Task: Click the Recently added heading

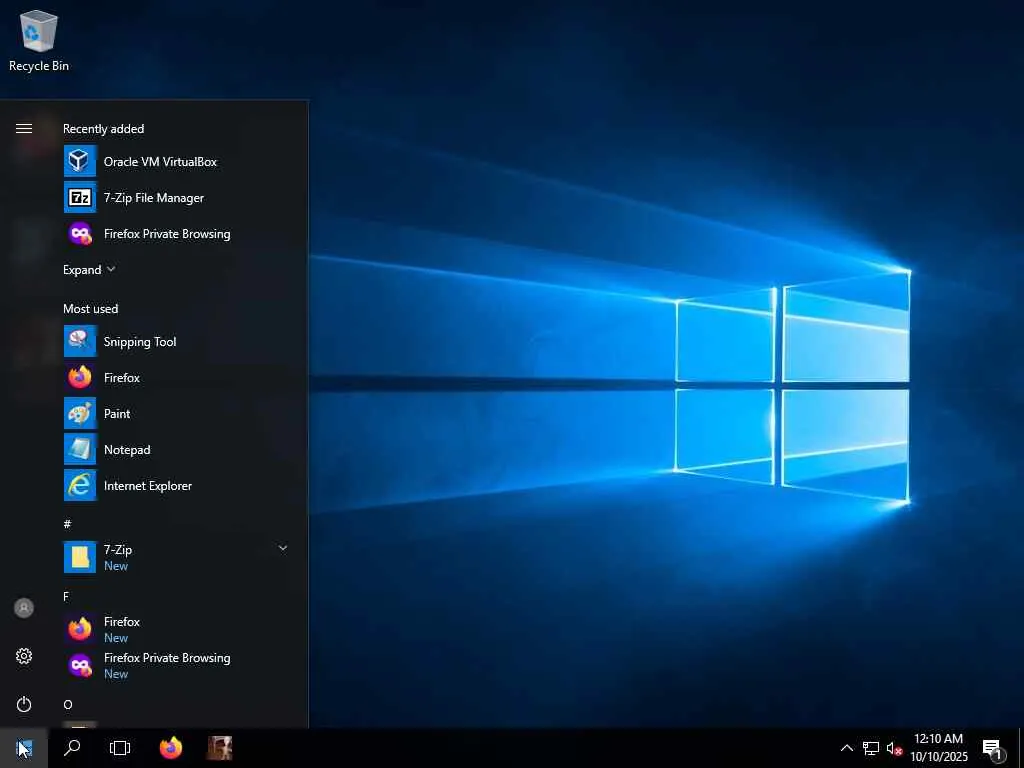Action: coord(103,129)
